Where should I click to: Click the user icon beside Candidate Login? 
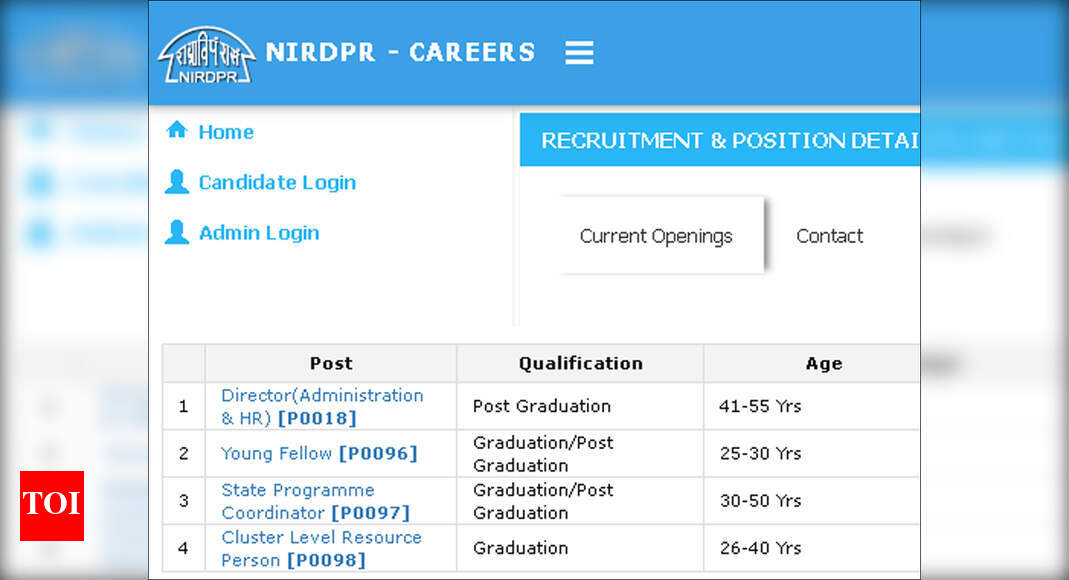point(178,181)
